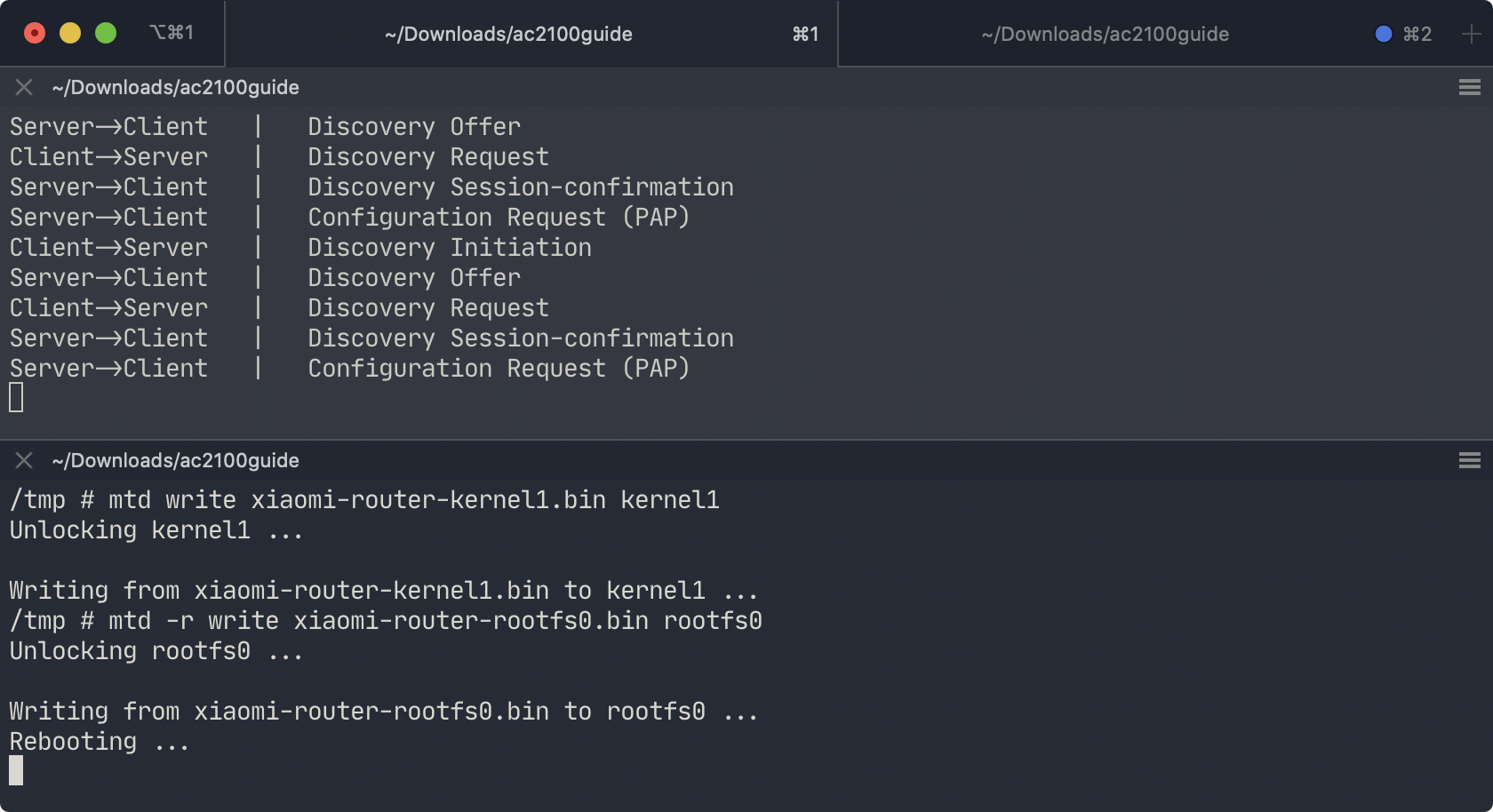1493x812 pixels.
Task: Close the bottom split pane
Action: point(24,460)
